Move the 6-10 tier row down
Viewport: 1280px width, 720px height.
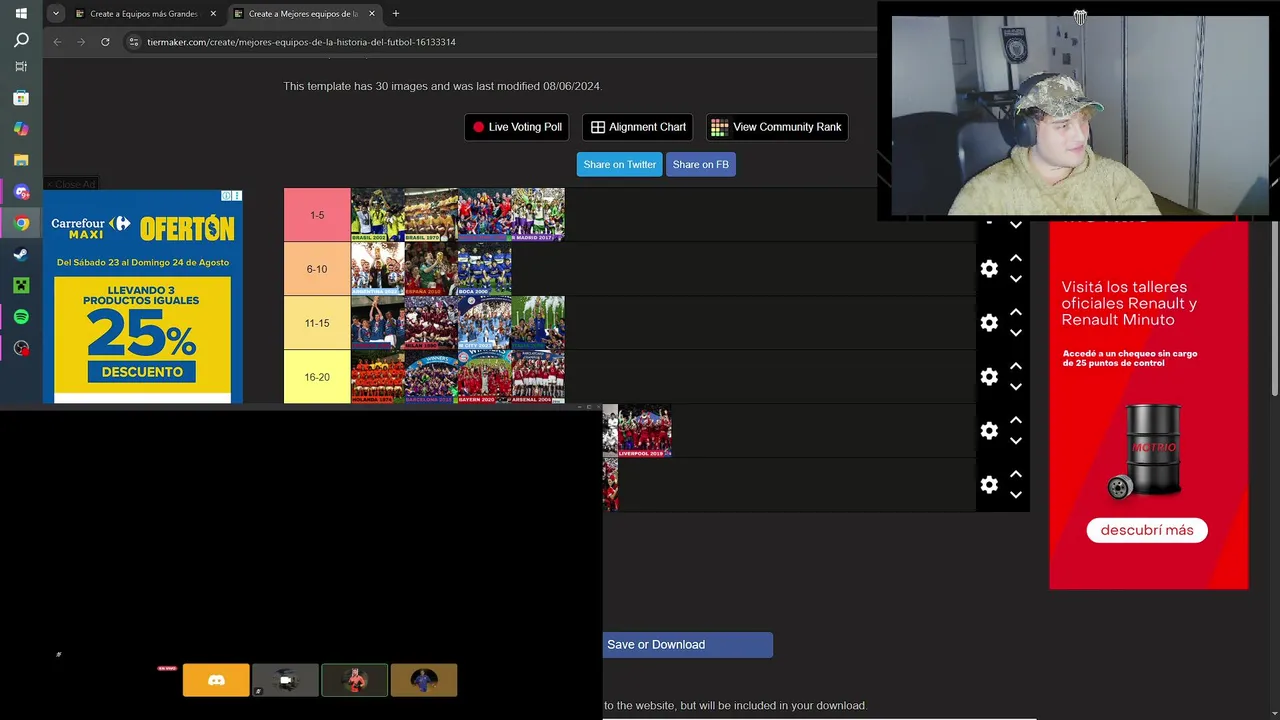tap(1016, 279)
